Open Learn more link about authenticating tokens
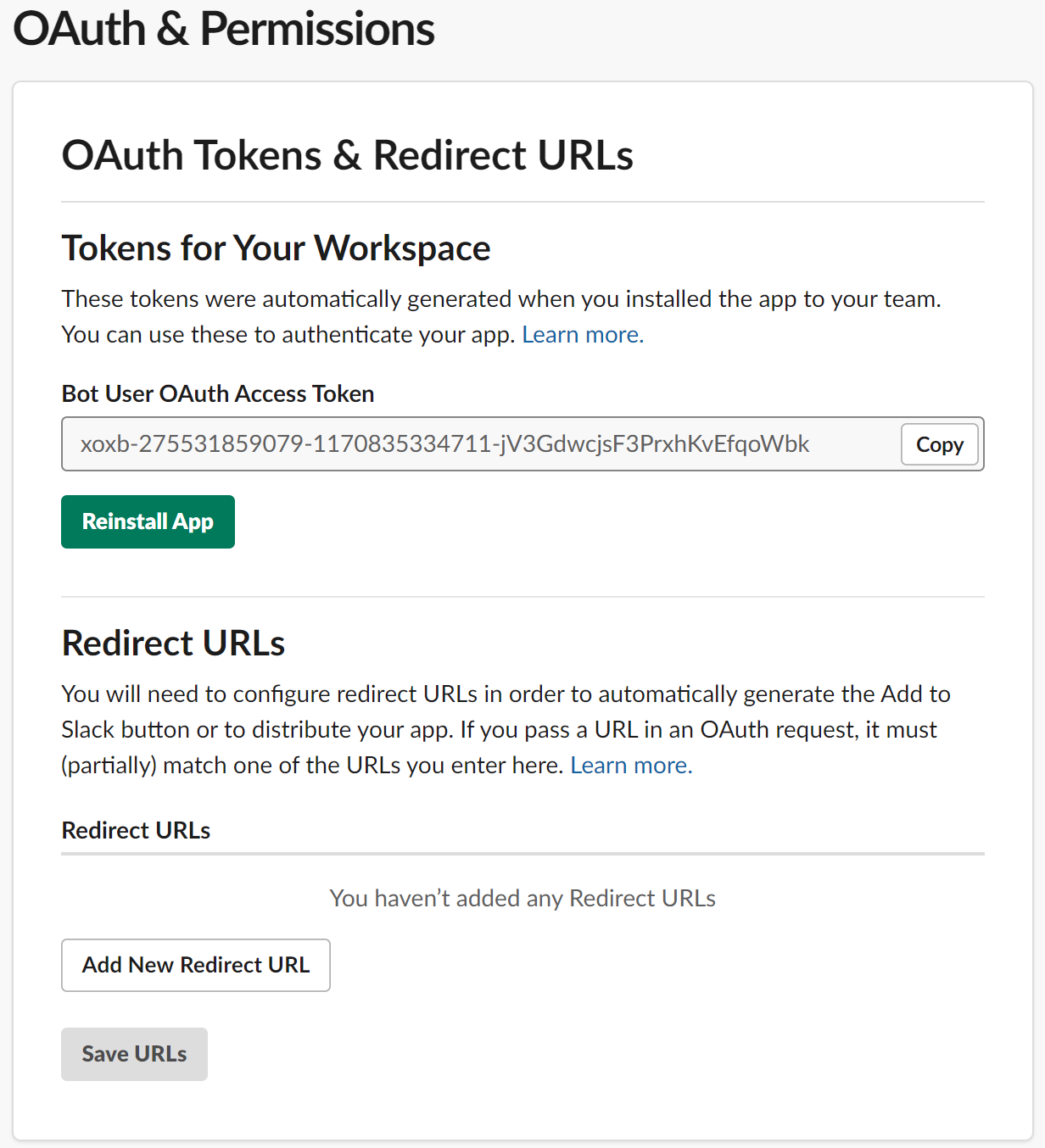The height and width of the screenshot is (1148, 1045). tap(583, 335)
